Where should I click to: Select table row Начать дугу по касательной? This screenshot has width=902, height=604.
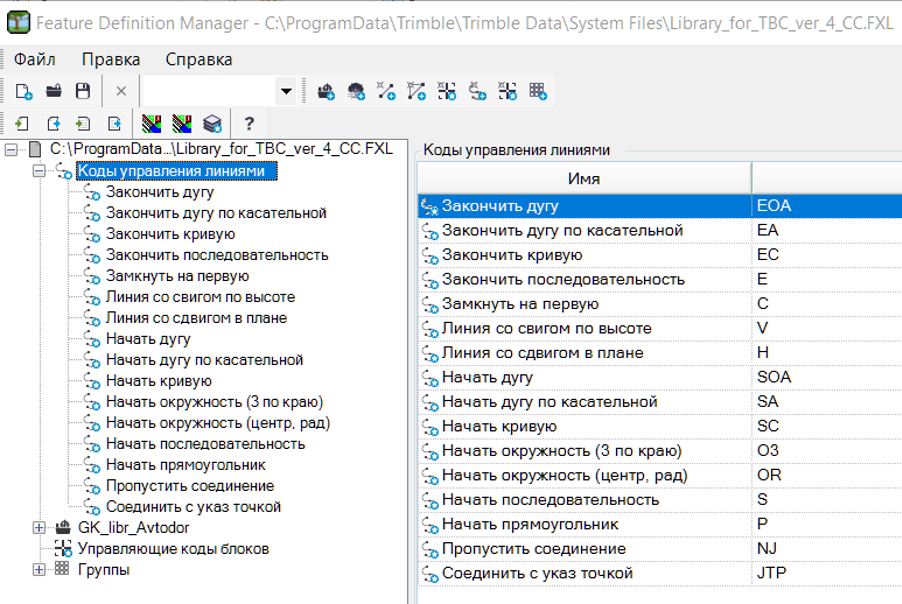[660, 402]
